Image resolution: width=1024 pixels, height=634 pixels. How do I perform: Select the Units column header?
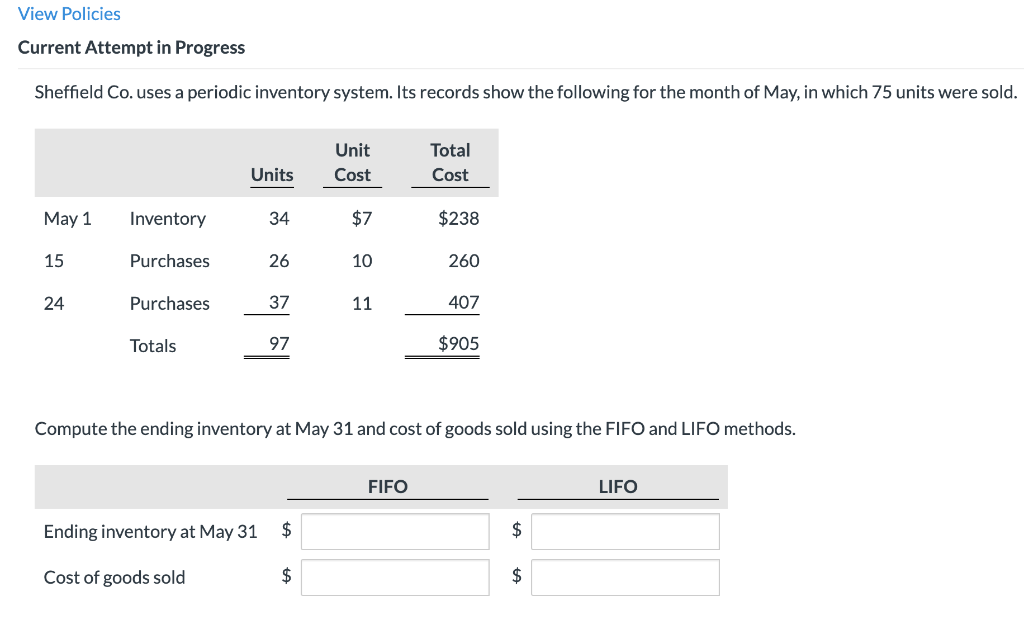click(272, 175)
